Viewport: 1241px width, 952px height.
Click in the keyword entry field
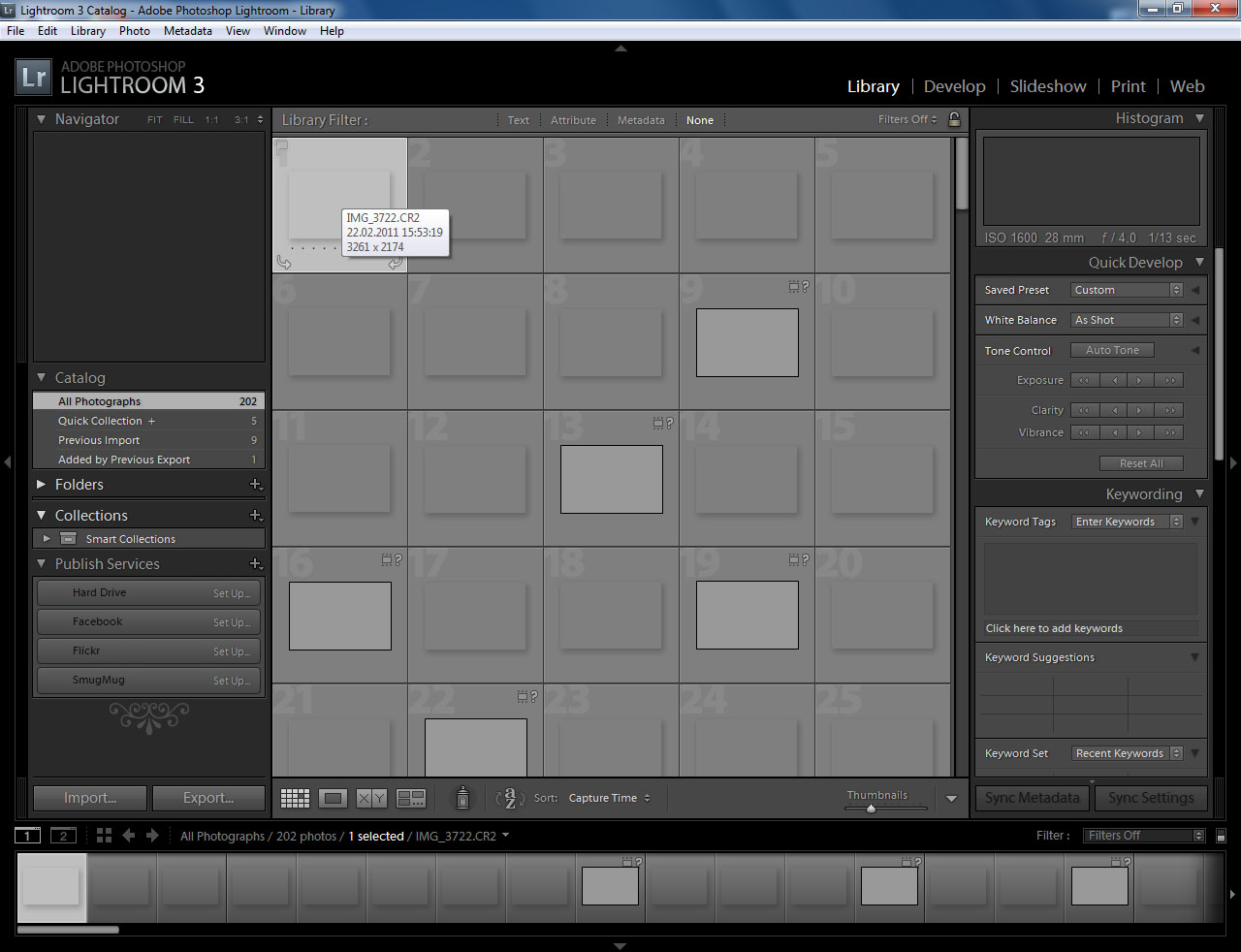coord(1090,628)
